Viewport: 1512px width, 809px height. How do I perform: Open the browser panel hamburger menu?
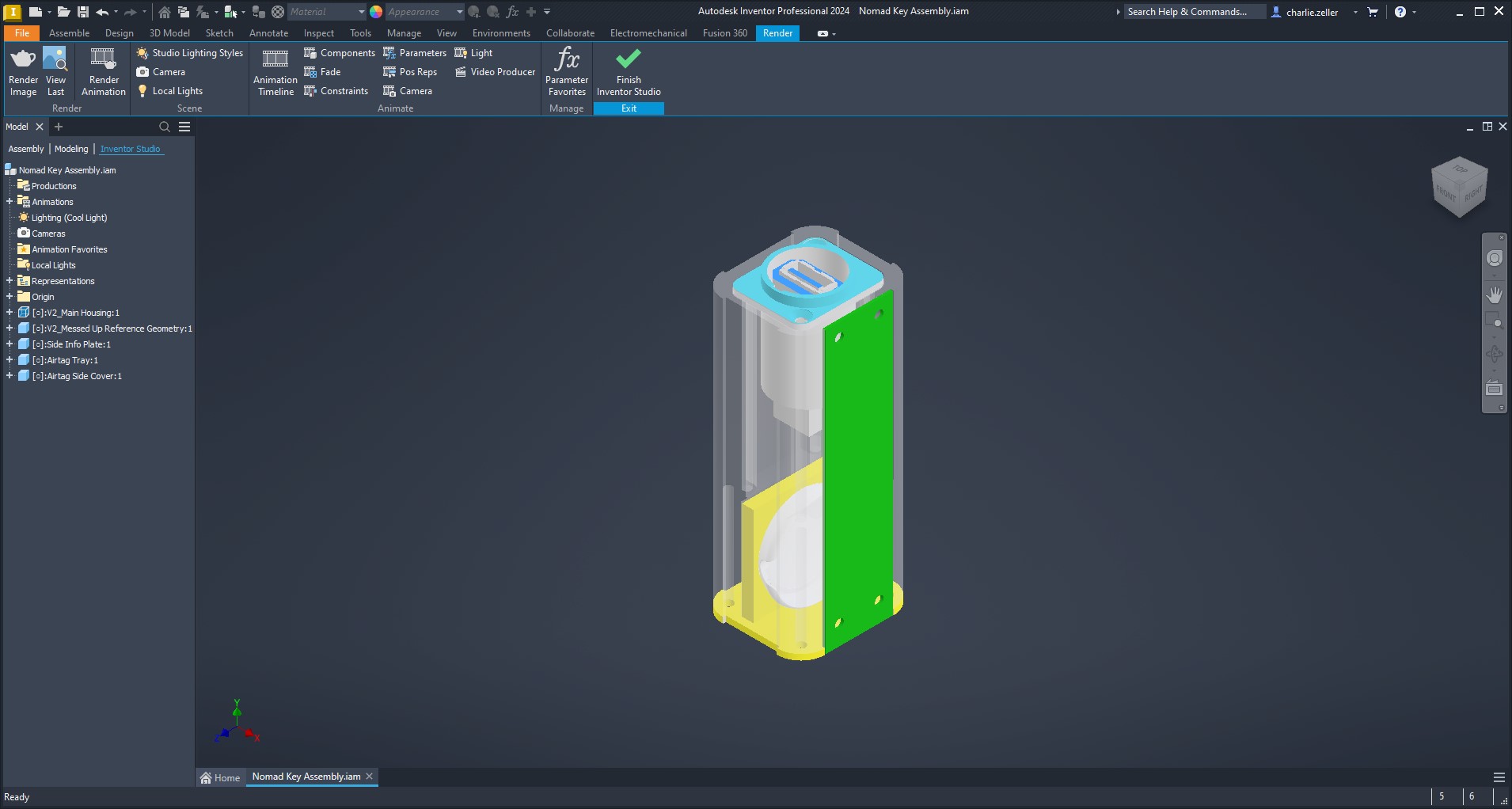(184, 127)
